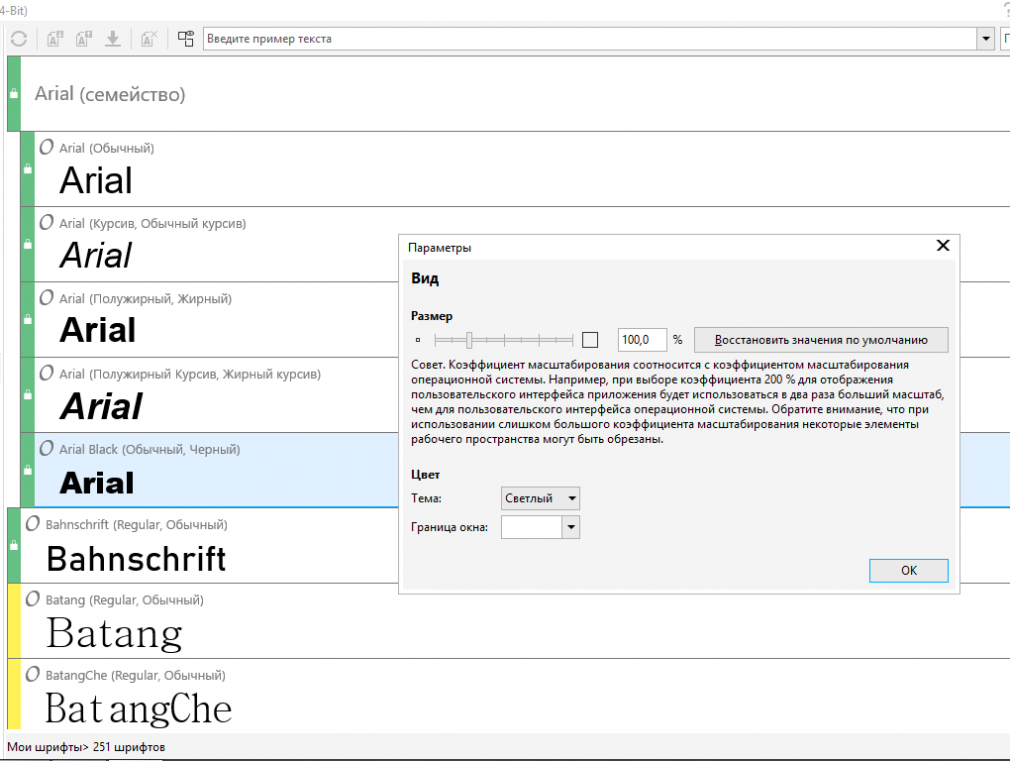The image size is (1010, 761).
Task: Select the Arial (семейство) family heading
Action: [110, 94]
